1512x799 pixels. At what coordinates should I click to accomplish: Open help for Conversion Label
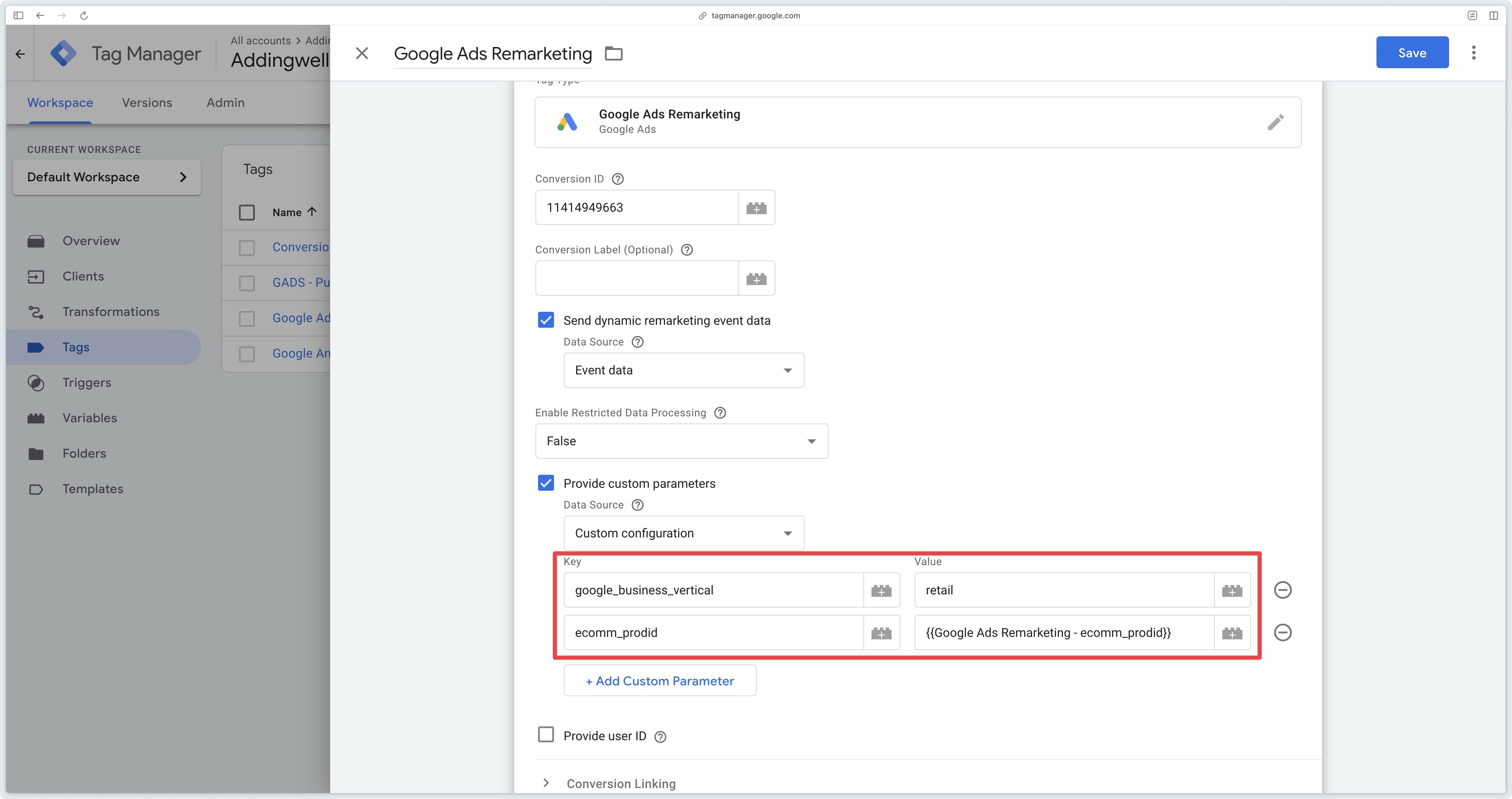coord(687,250)
